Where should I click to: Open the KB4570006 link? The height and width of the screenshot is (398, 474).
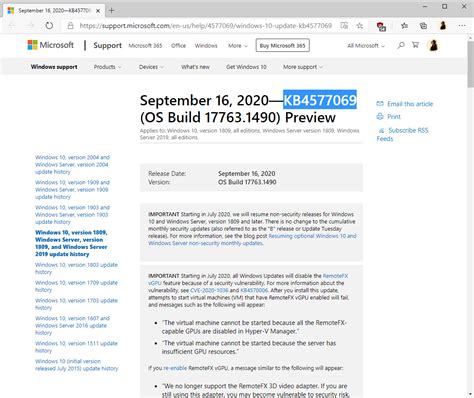tap(254, 290)
